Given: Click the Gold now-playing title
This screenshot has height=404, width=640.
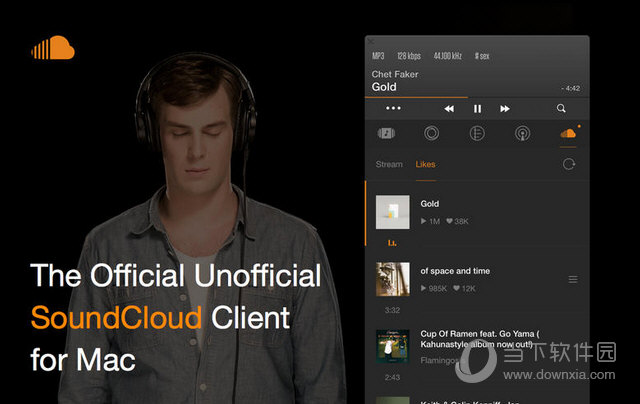Looking at the screenshot, I should (384, 87).
